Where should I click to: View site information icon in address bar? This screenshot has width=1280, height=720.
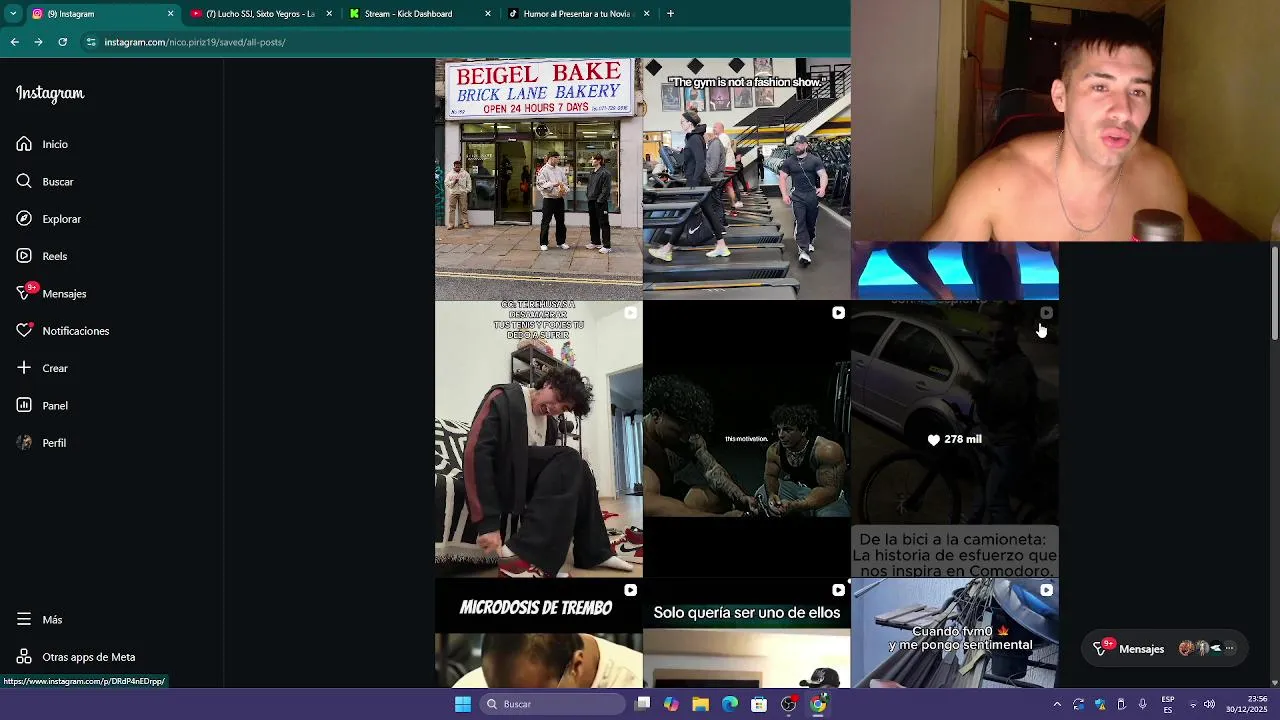(91, 42)
